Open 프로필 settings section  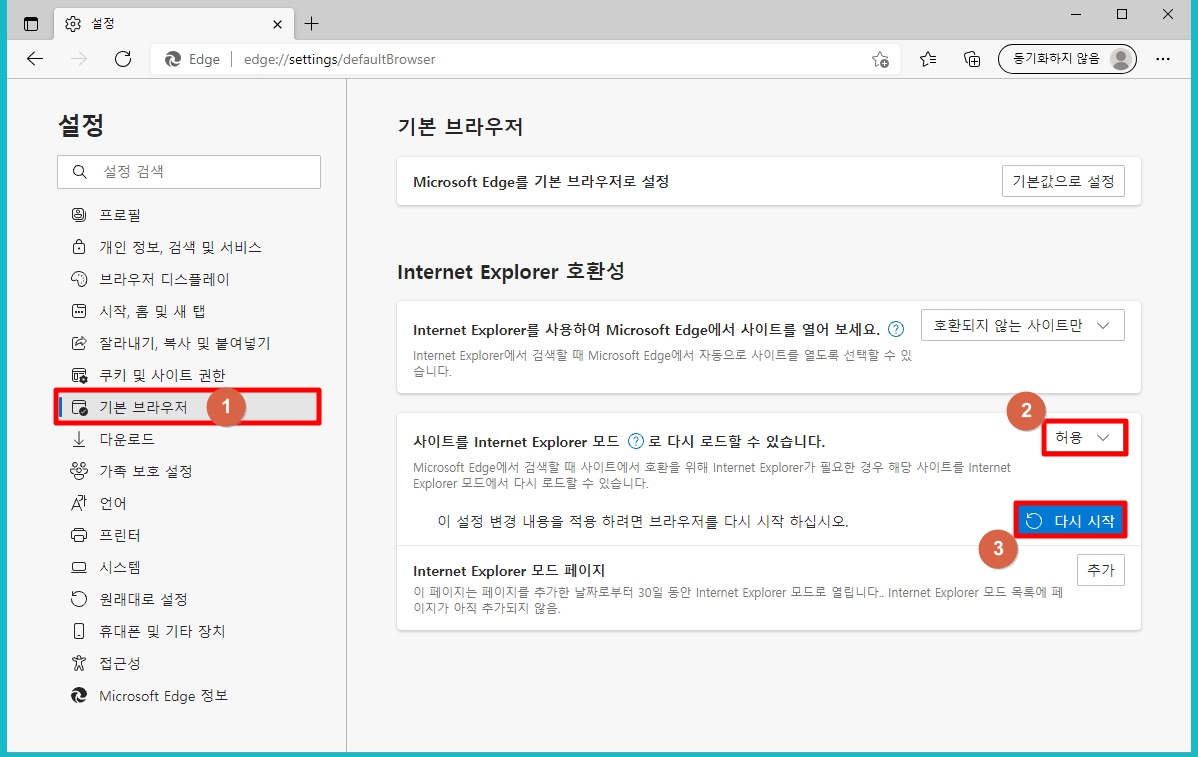189,215
